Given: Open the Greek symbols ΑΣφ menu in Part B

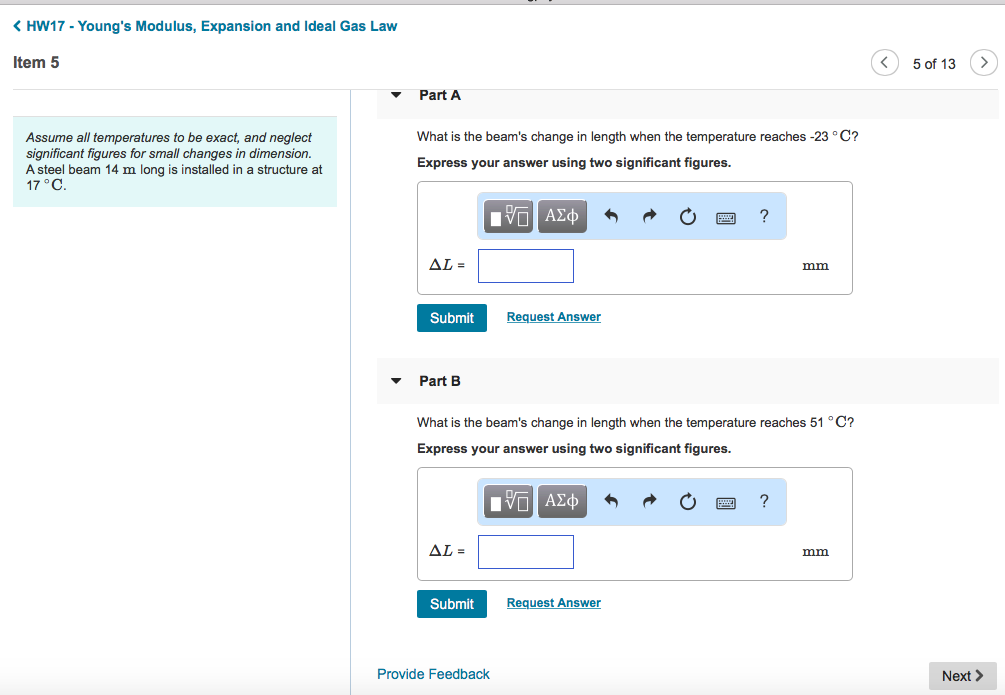Looking at the screenshot, I should tap(562, 501).
